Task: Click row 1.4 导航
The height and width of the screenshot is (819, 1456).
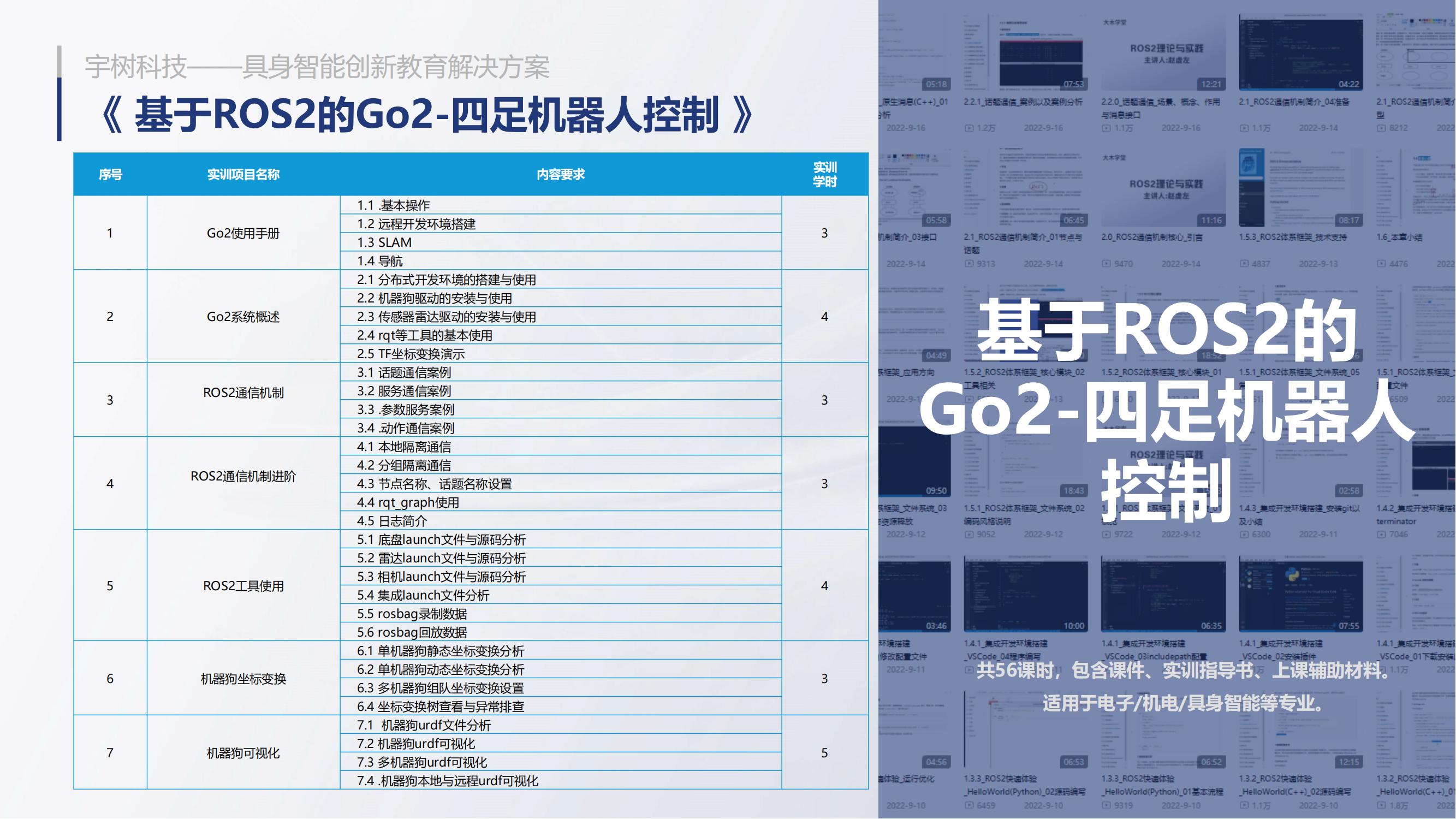Action: 561,260
